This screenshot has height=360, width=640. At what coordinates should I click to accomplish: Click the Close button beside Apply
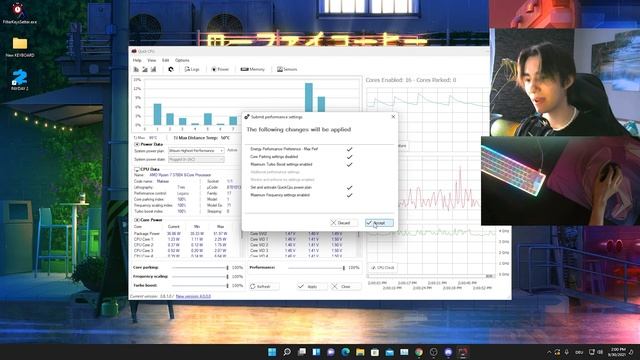(346, 287)
